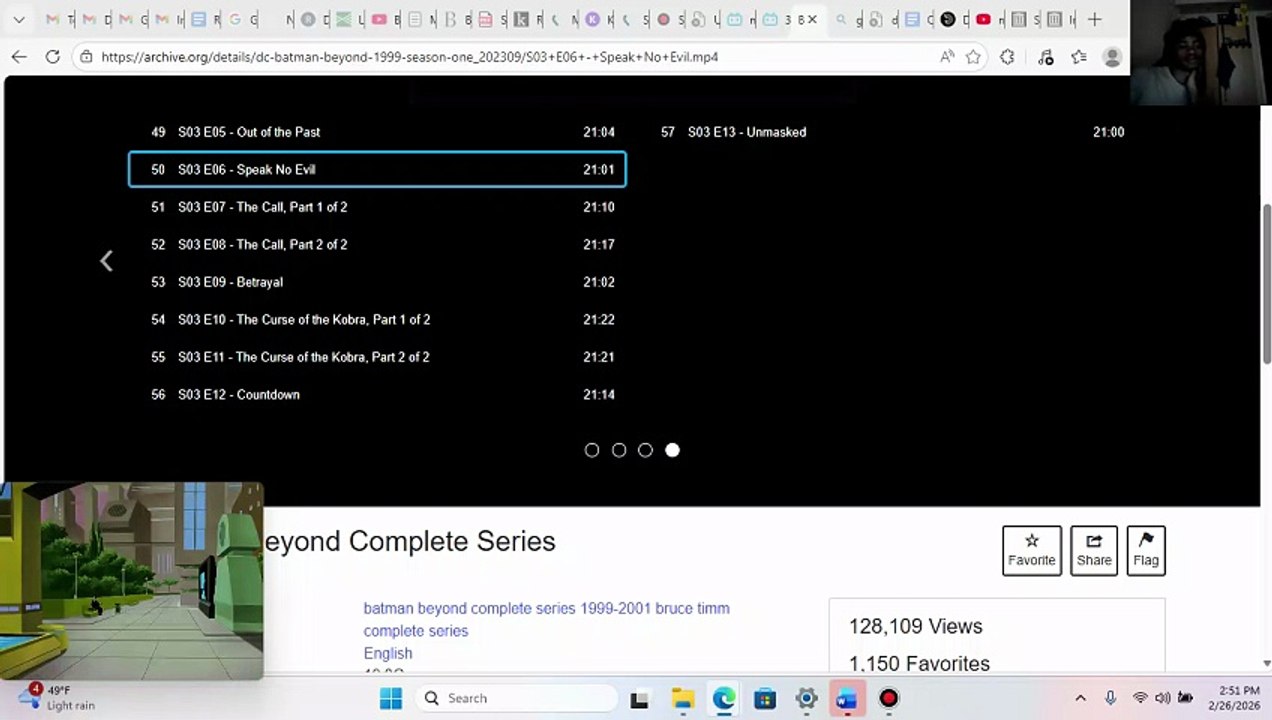1272x720 pixels.
Task: Open the Share button
Action: 1094,550
